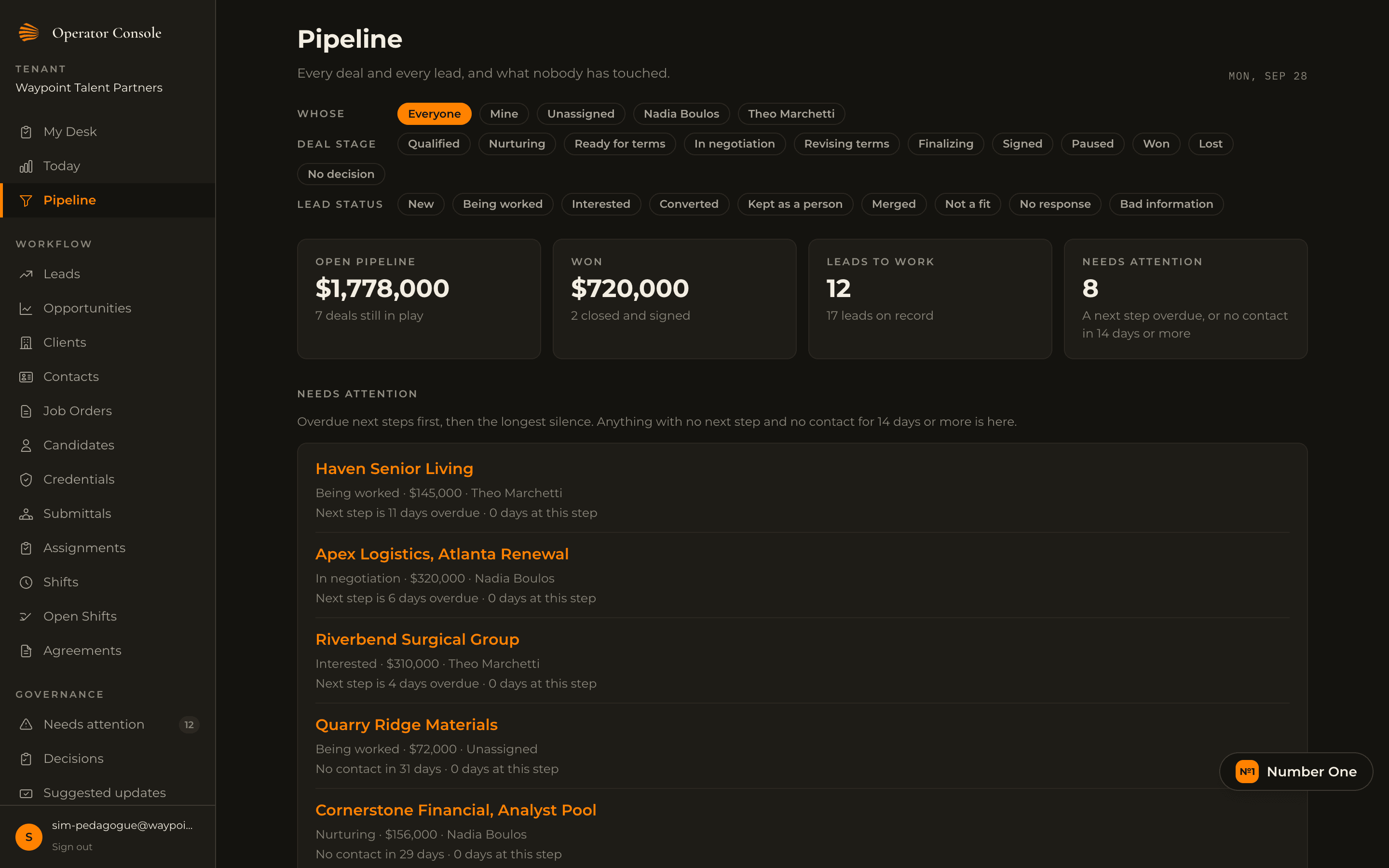Click the Agreements document icon
This screenshot has width=1389, height=868.
[x=26, y=651]
